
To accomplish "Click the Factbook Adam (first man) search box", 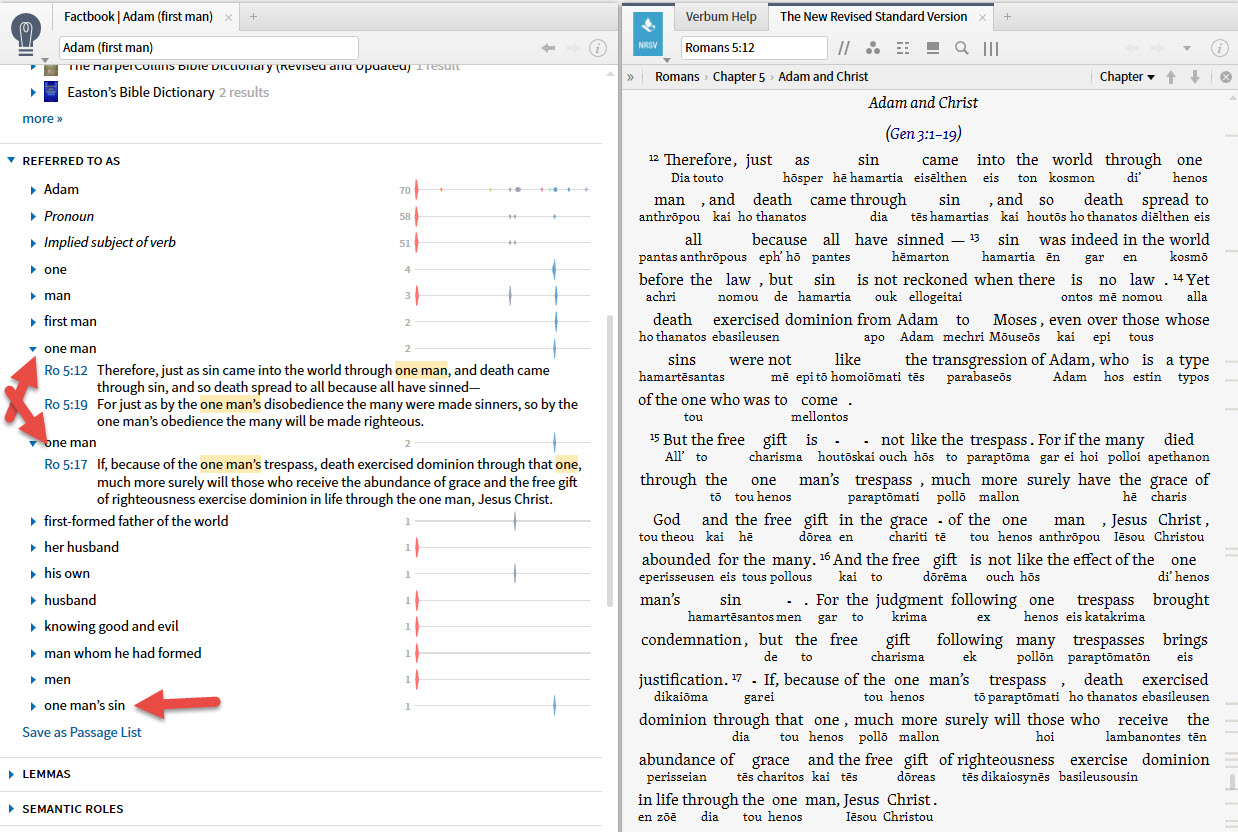I will pyautogui.click(x=208, y=47).
